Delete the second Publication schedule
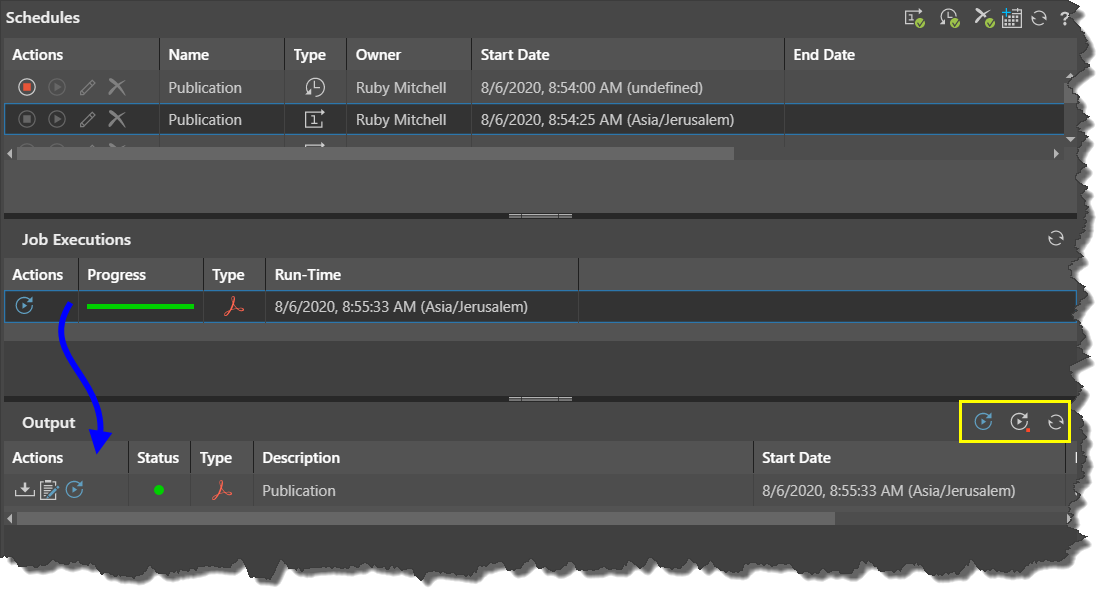Viewport: 1113px width, 602px height. click(x=117, y=120)
